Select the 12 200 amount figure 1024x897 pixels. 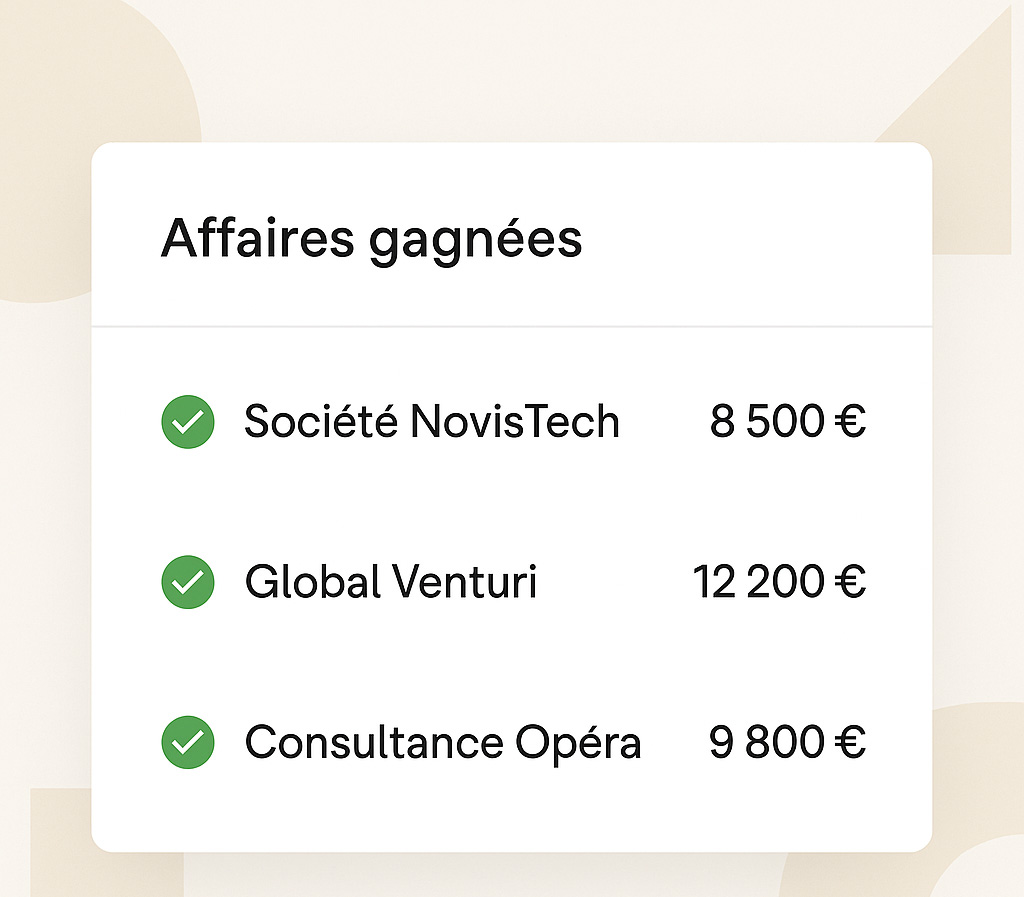pos(758,582)
